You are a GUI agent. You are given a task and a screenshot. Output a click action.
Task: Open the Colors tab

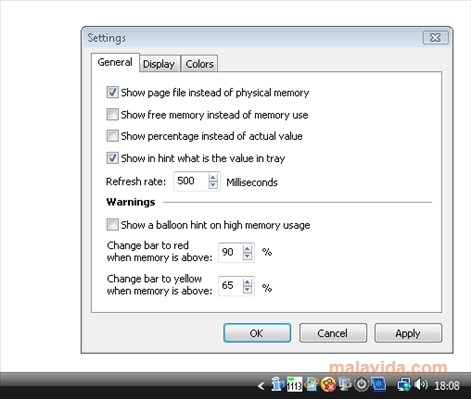199,64
